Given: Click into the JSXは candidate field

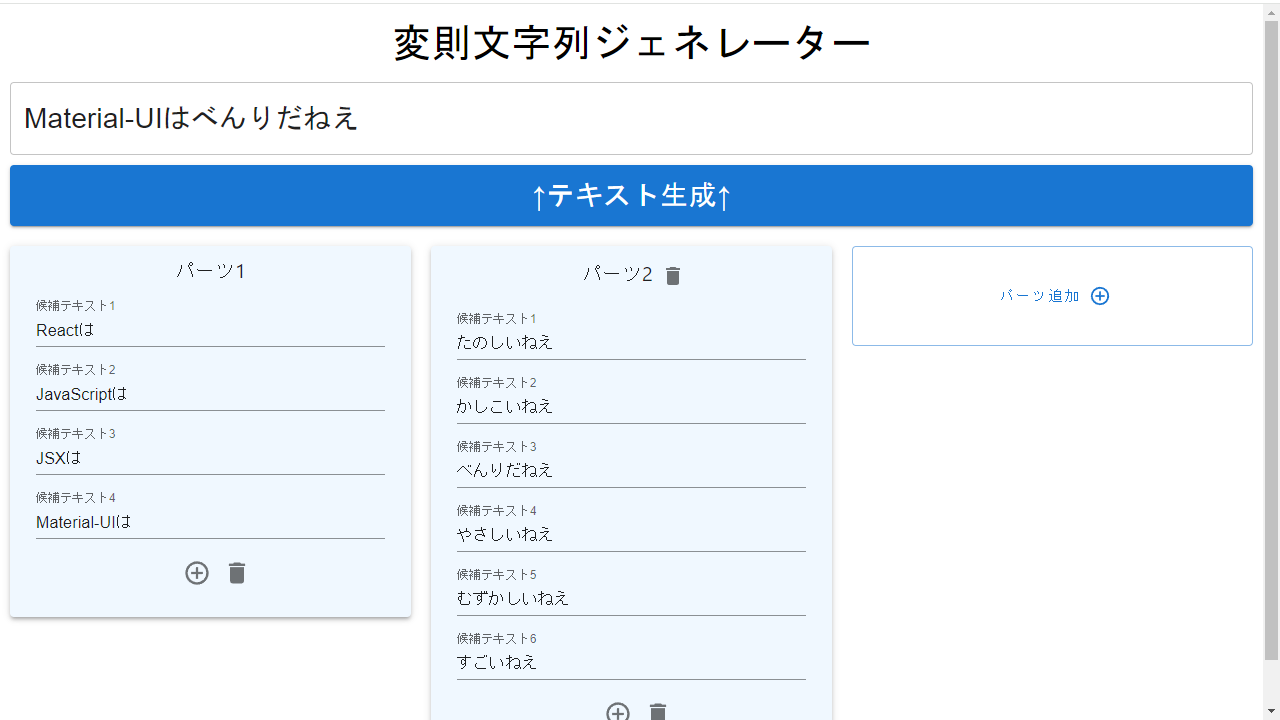Looking at the screenshot, I should (210, 458).
